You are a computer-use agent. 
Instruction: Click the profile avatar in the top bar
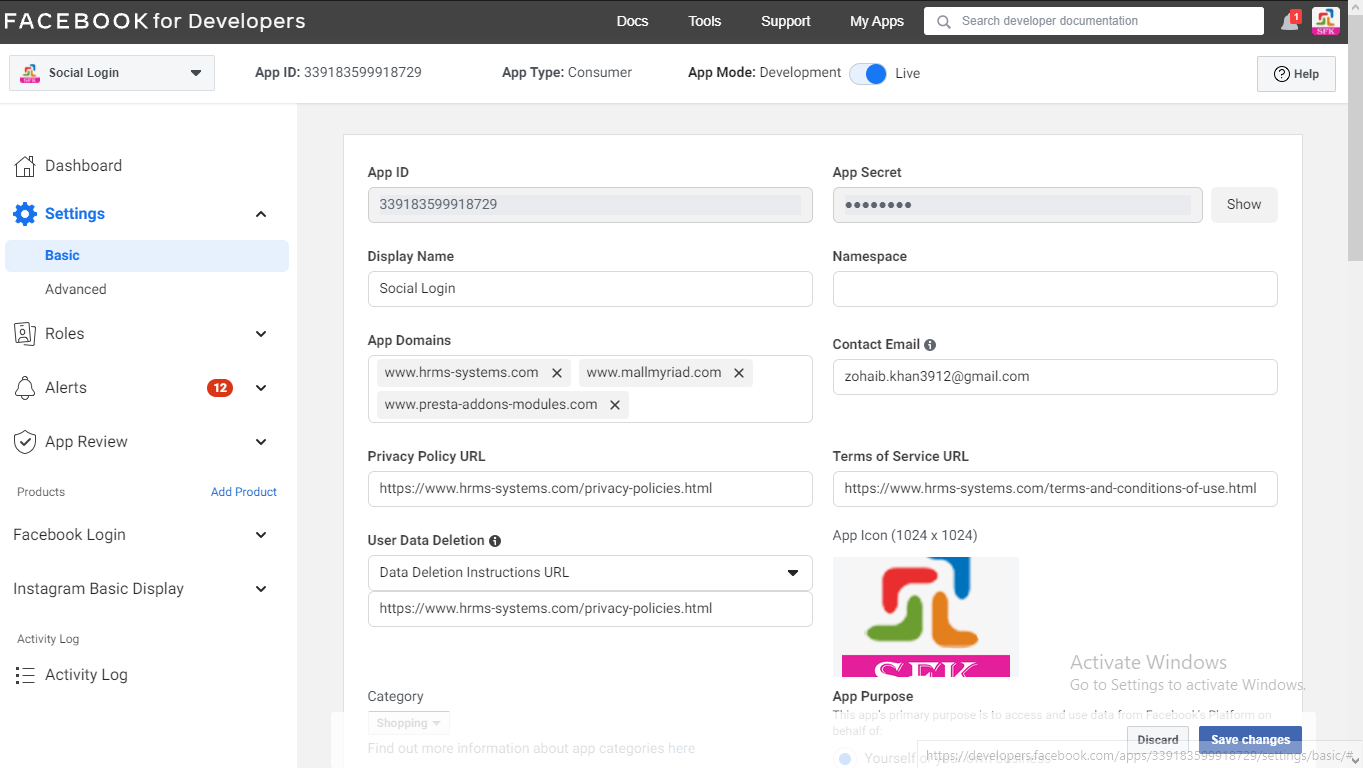coord(1325,21)
